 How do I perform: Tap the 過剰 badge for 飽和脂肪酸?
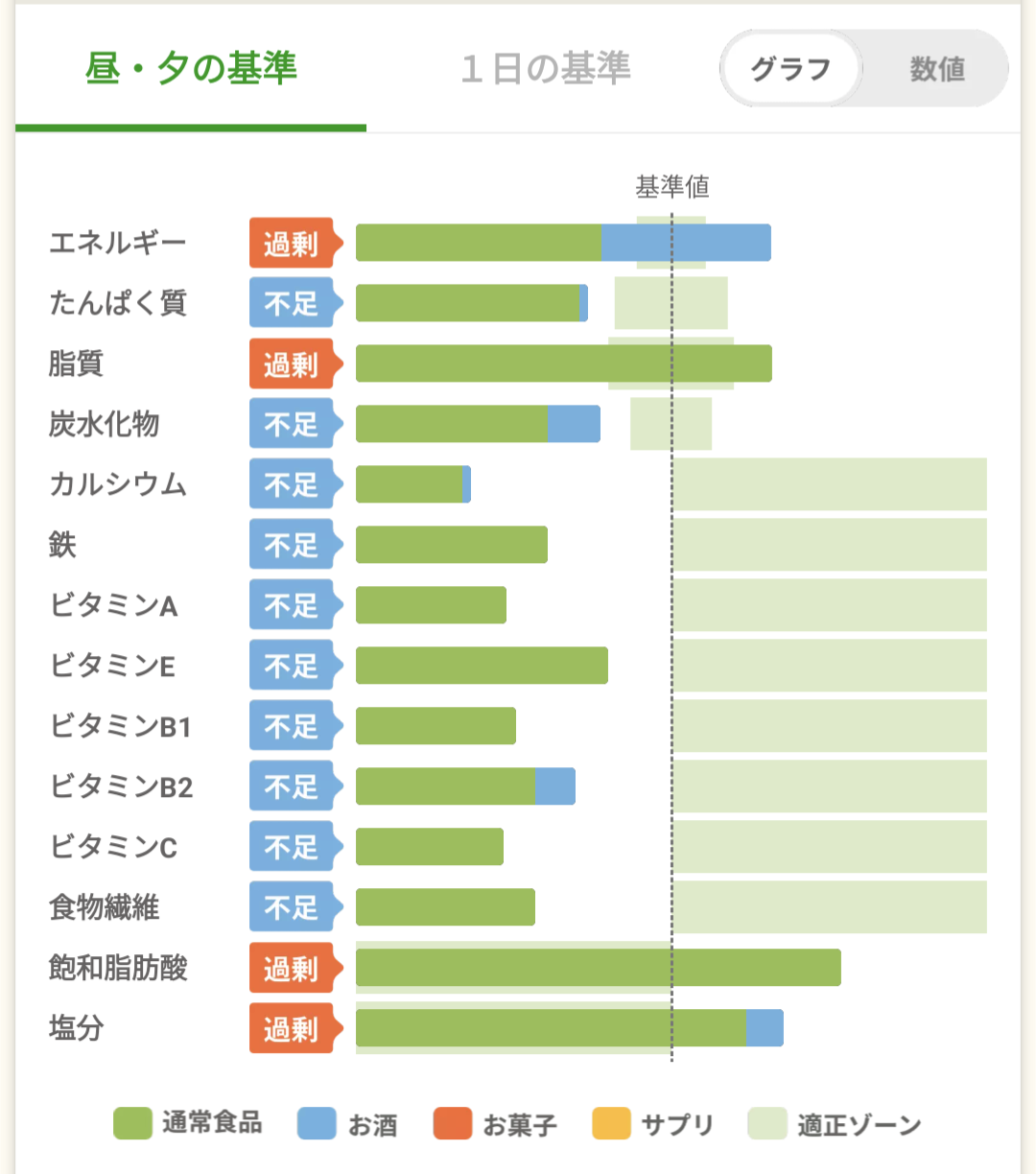tap(292, 968)
